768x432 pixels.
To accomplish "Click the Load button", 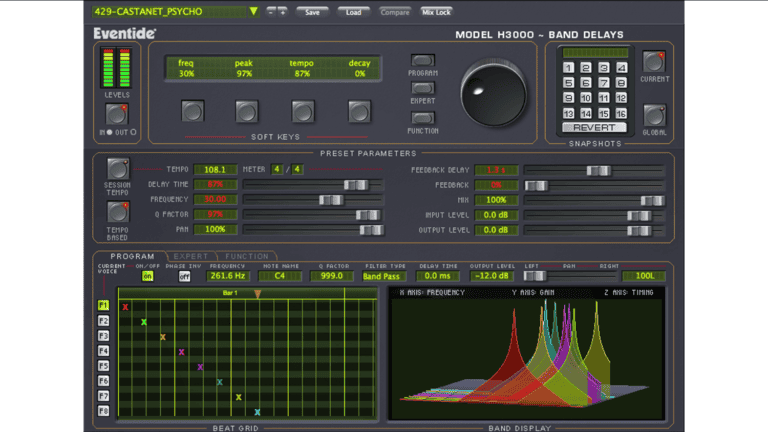I will coord(353,12).
